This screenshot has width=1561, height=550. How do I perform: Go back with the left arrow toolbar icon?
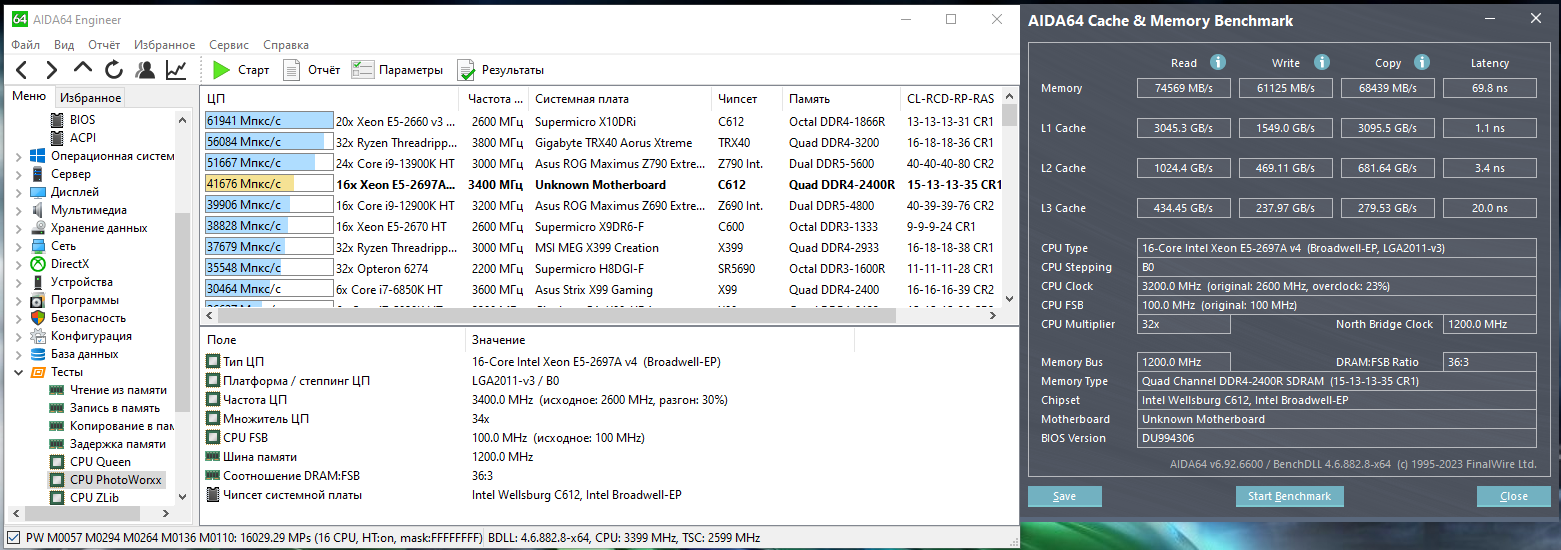[22, 70]
